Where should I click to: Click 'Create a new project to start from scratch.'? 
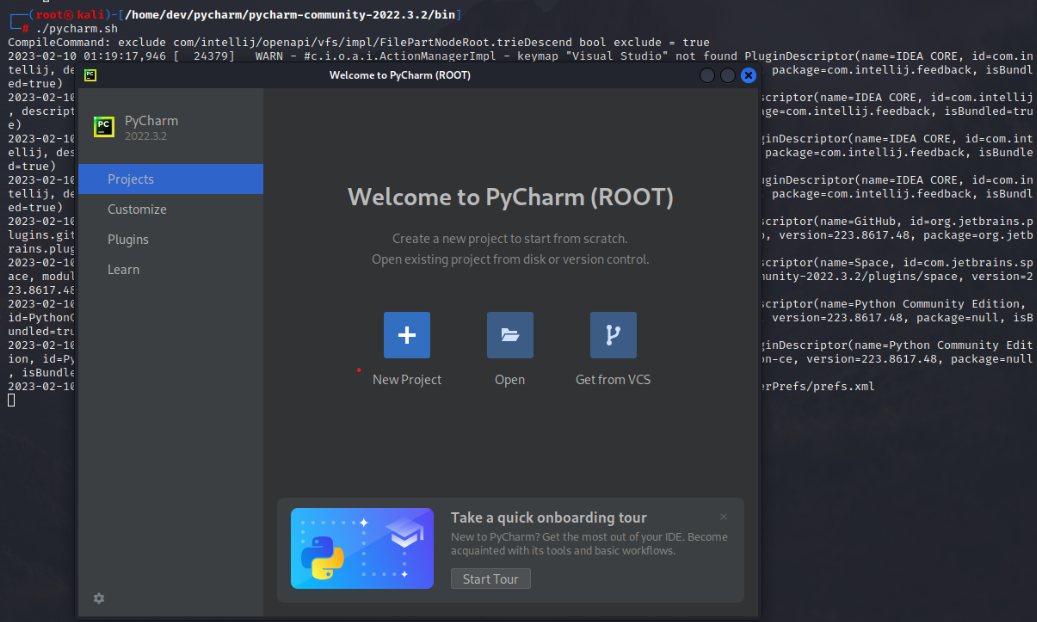(510, 238)
